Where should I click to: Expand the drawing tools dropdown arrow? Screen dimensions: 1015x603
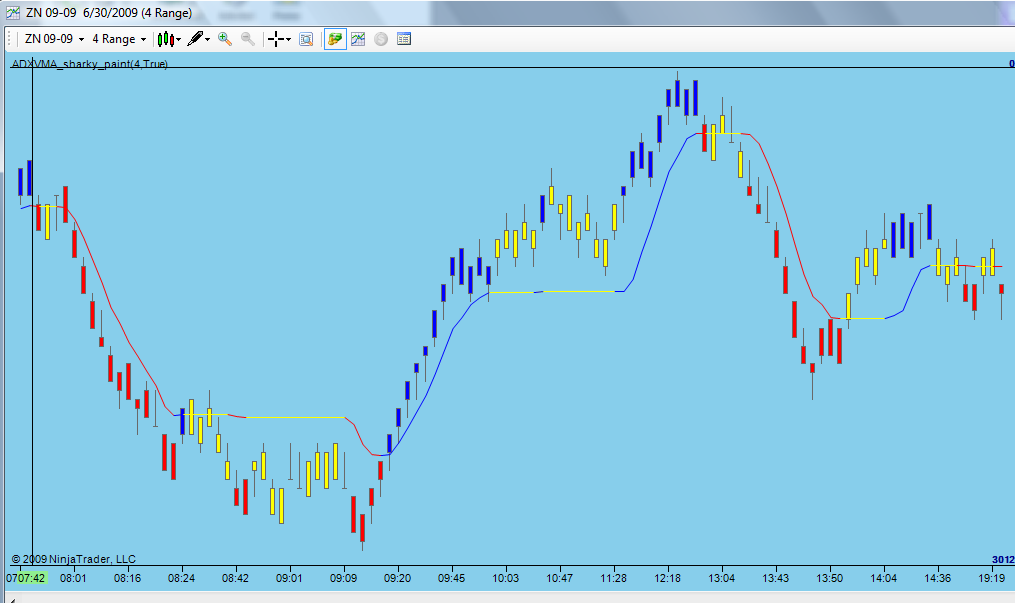tap(207, 39)
